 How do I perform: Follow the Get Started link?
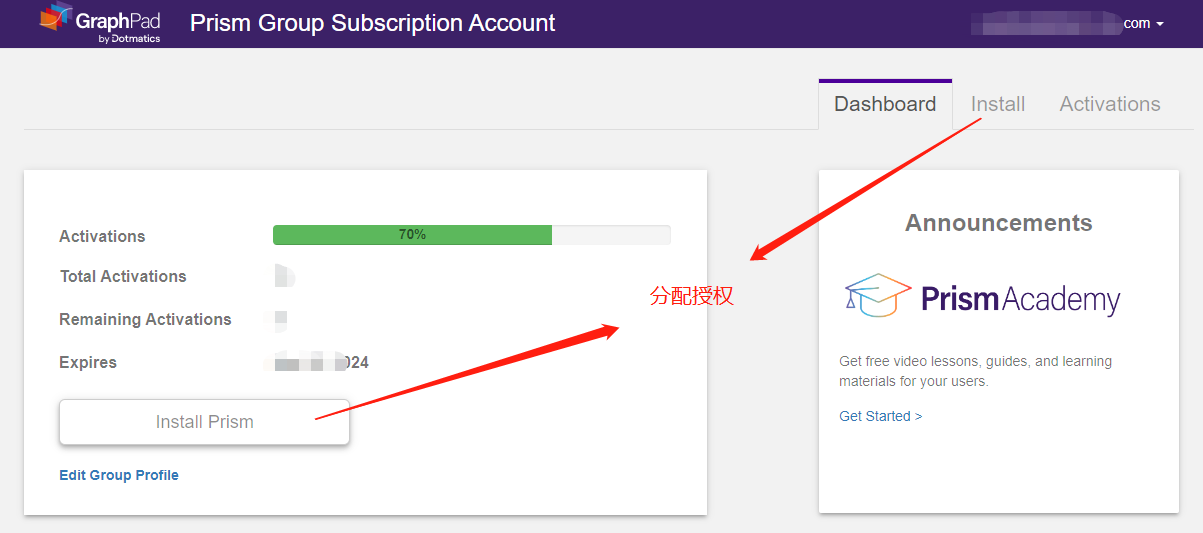pyautogui.click(x=881, y=416)
